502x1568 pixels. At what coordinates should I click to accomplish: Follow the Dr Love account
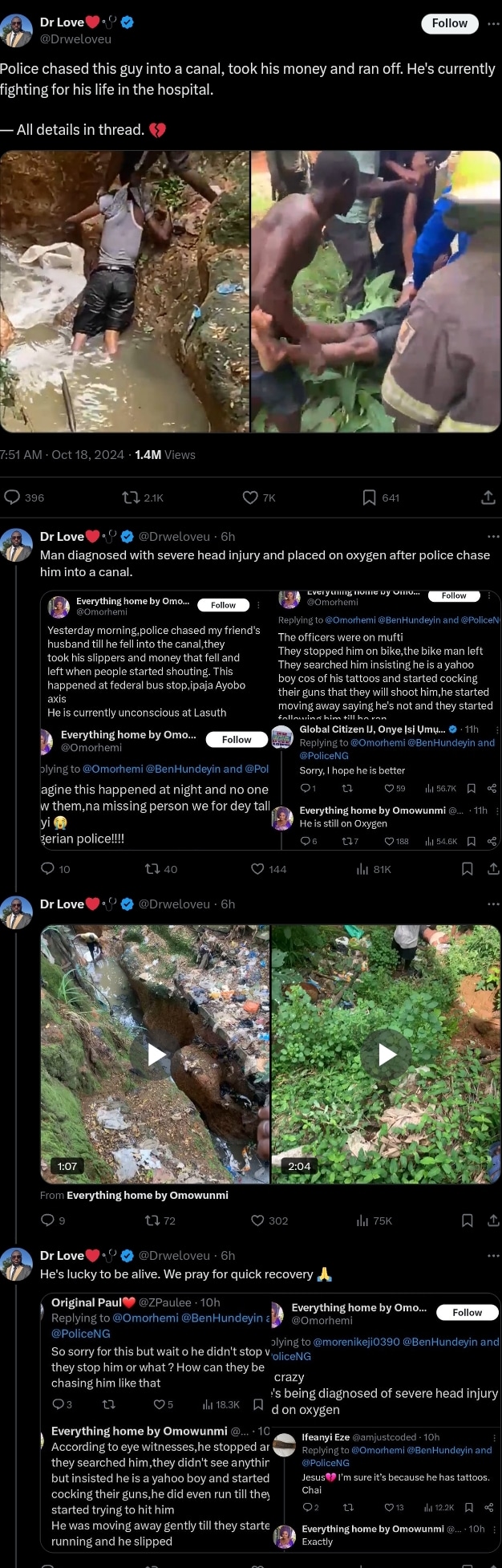point(449,23)
